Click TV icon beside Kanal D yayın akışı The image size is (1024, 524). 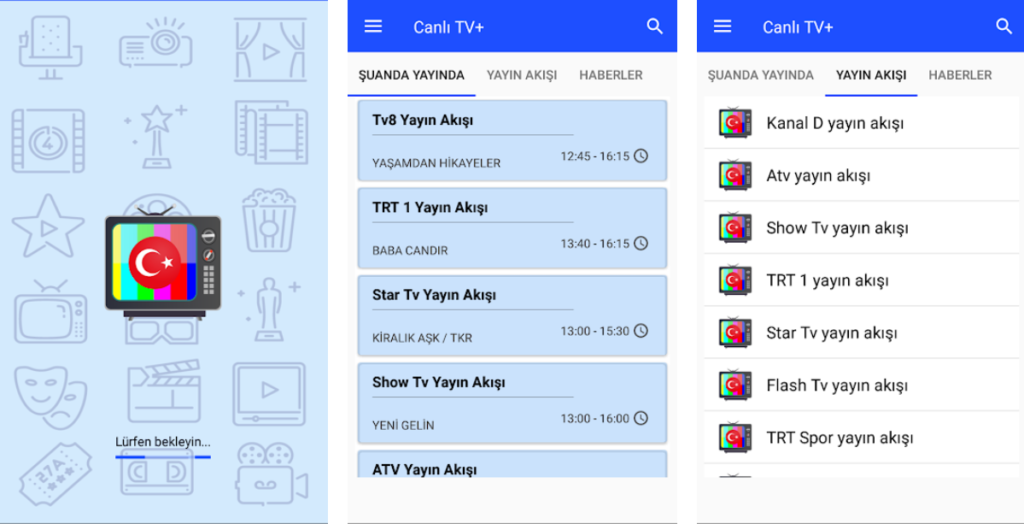click(735, 122)
